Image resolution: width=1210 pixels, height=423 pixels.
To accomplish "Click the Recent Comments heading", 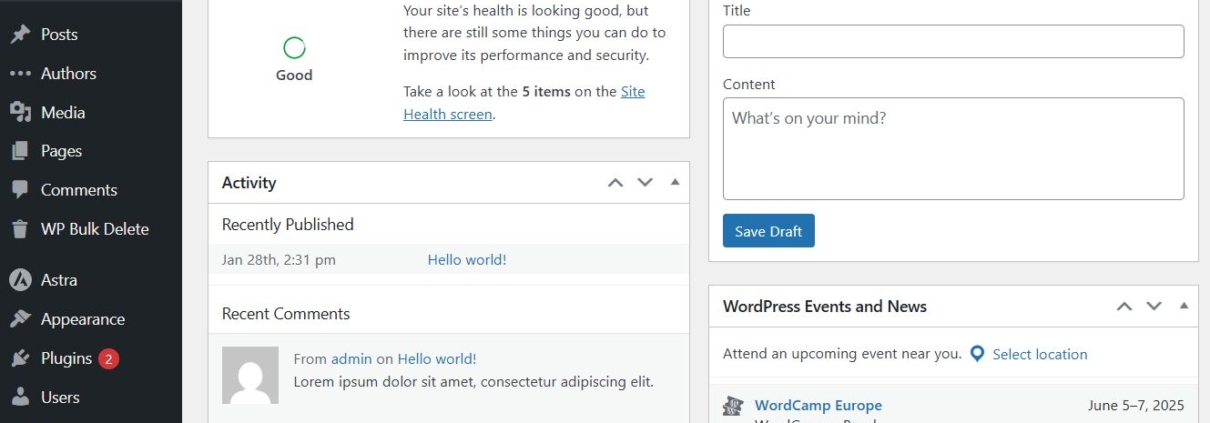I will pyautogui.click(x=286, y=314).
